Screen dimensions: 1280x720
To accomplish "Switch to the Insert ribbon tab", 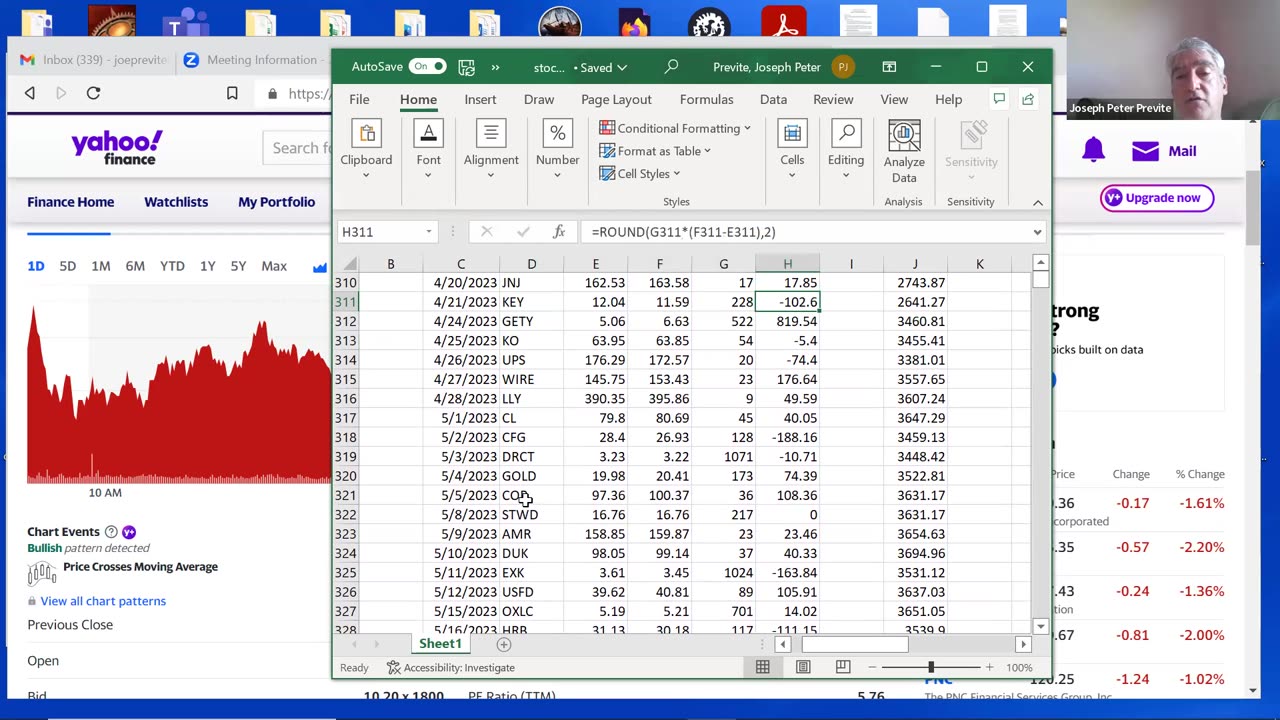I will pos(480,100).
